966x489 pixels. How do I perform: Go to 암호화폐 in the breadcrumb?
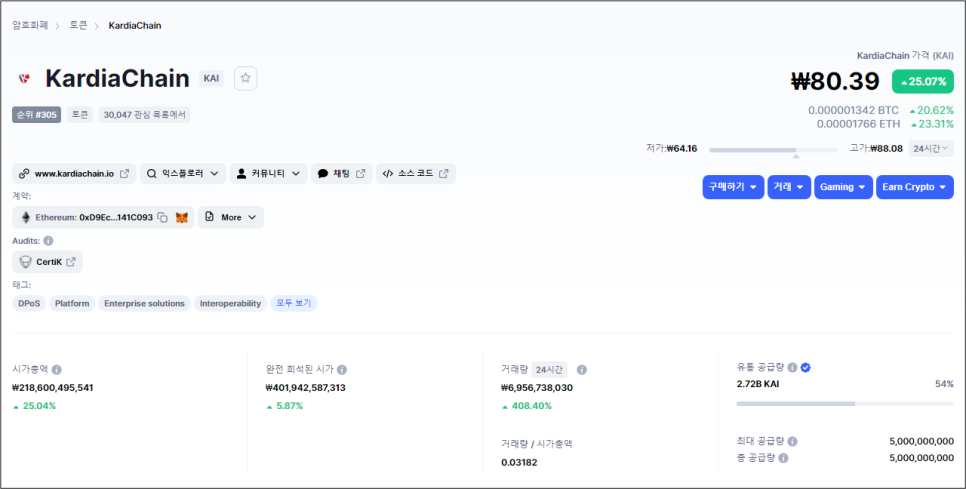(30, 25)
